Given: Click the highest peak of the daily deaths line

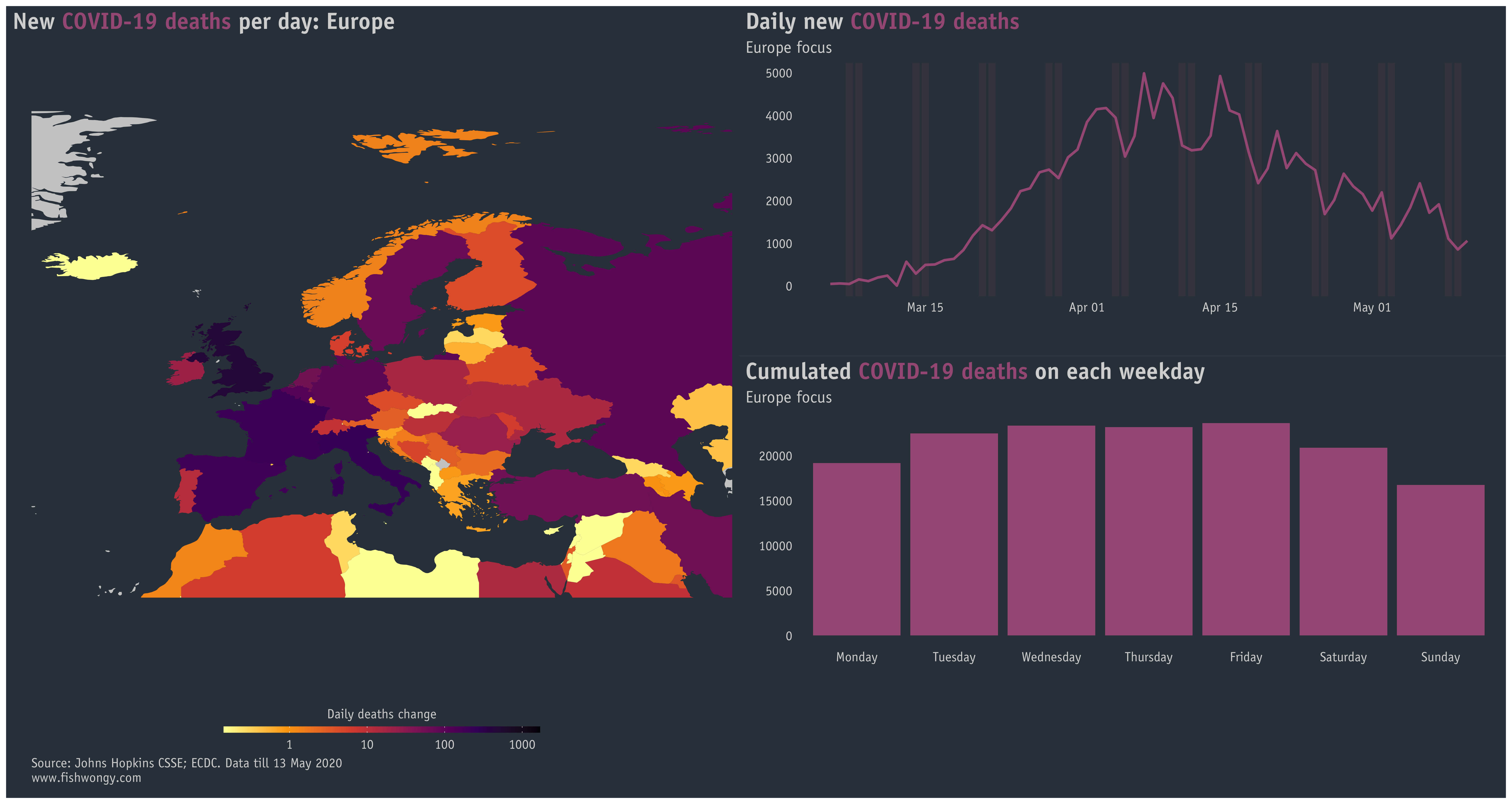Looking at the screenshot, I should pos(1144,73).
